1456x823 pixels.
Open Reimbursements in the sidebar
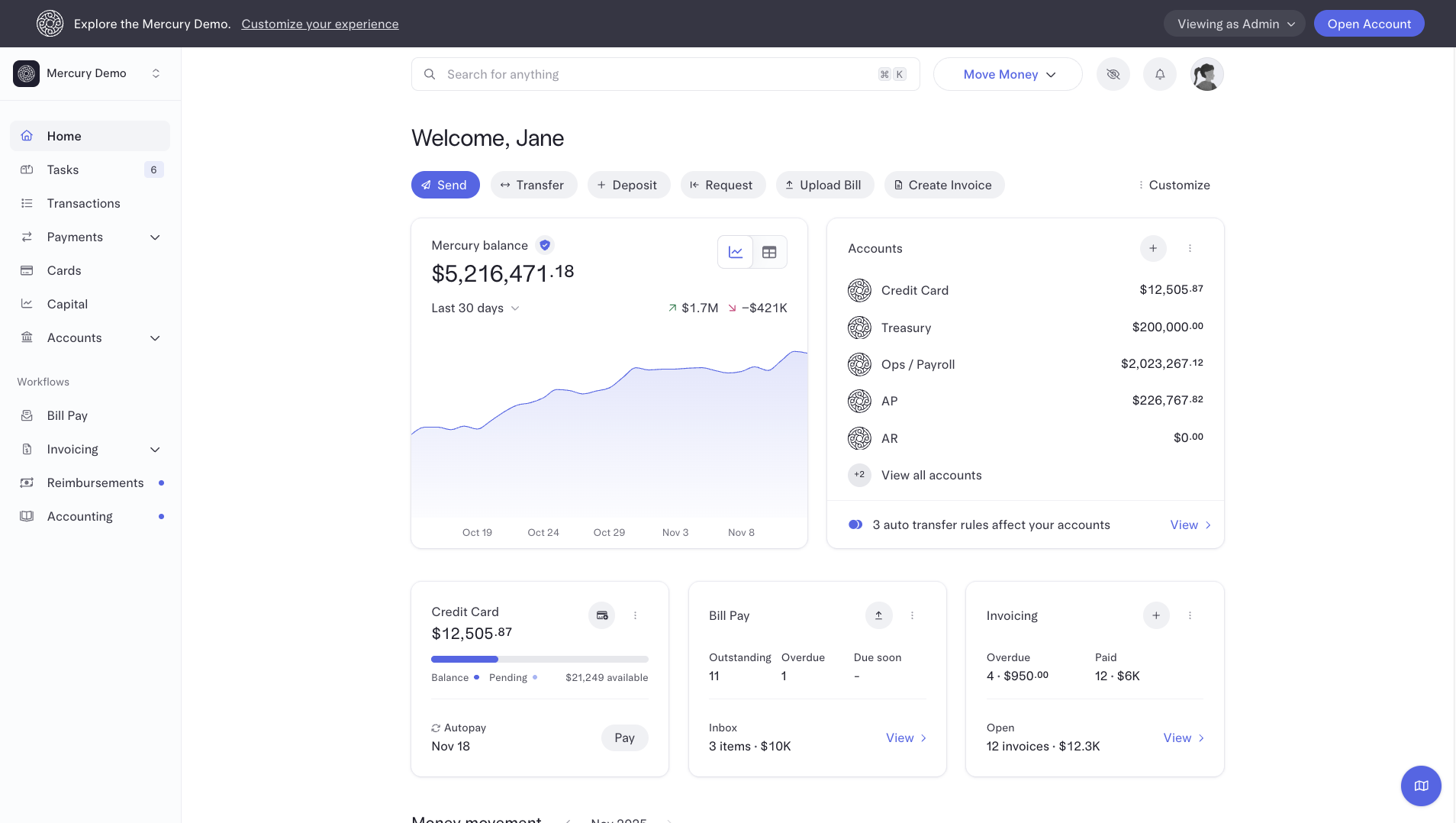point(90,483)
